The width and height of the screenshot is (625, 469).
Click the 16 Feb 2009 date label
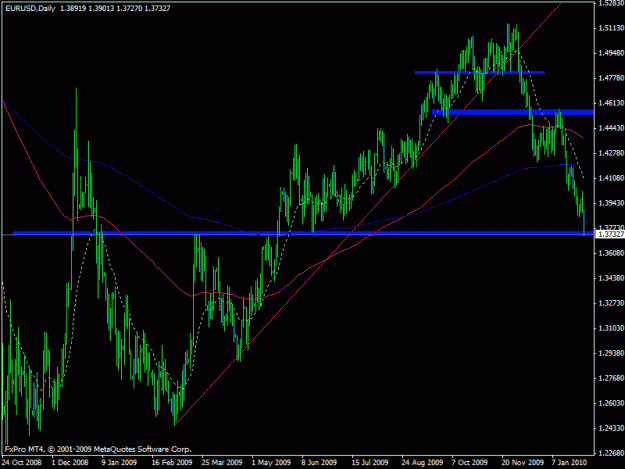[172, 463]
